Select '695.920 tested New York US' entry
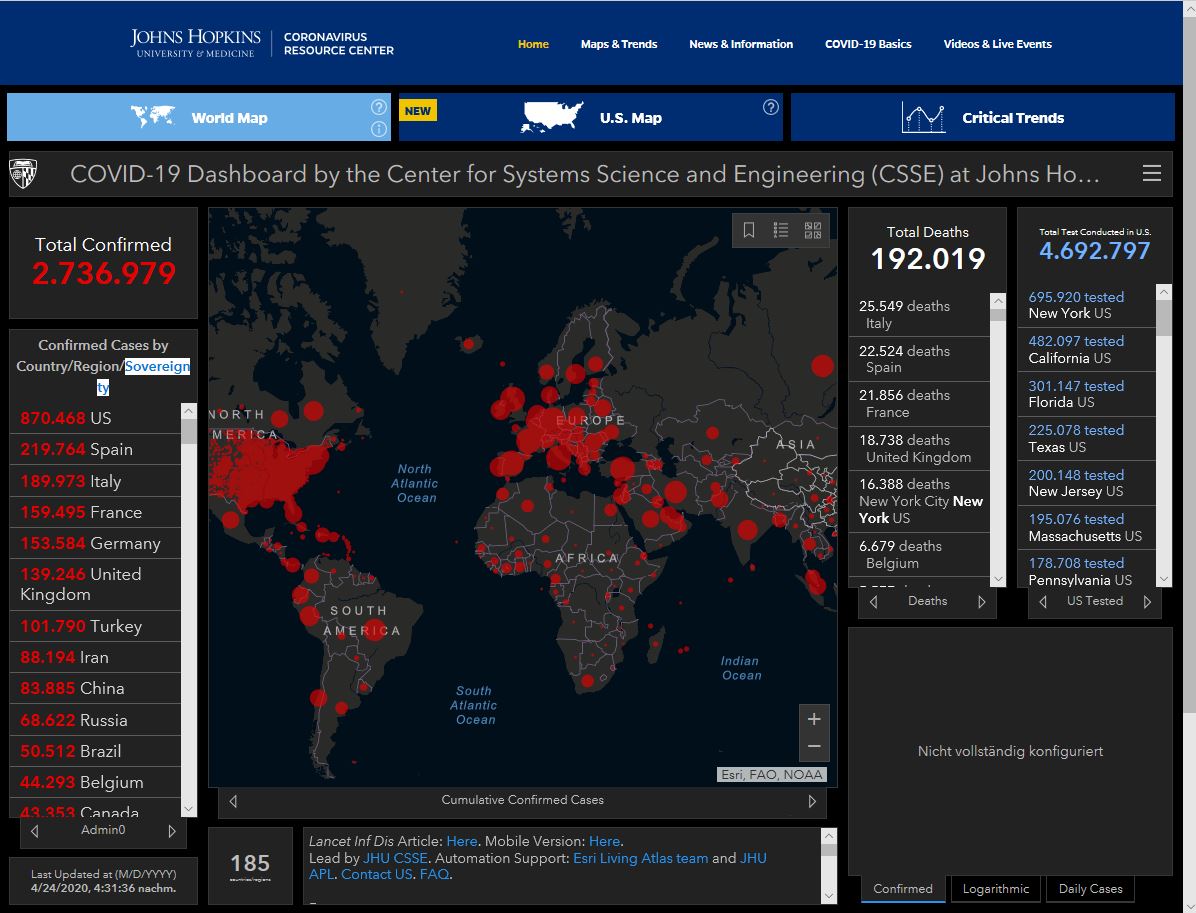Viewport: 1196px width, 913px height. click(1086, 305)
